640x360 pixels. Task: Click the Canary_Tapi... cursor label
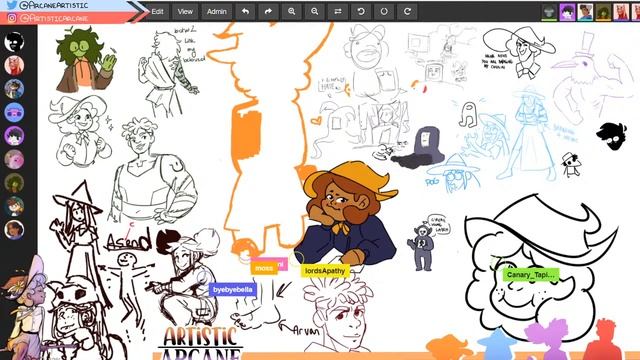pyautogui.click(x=531, y=275)
